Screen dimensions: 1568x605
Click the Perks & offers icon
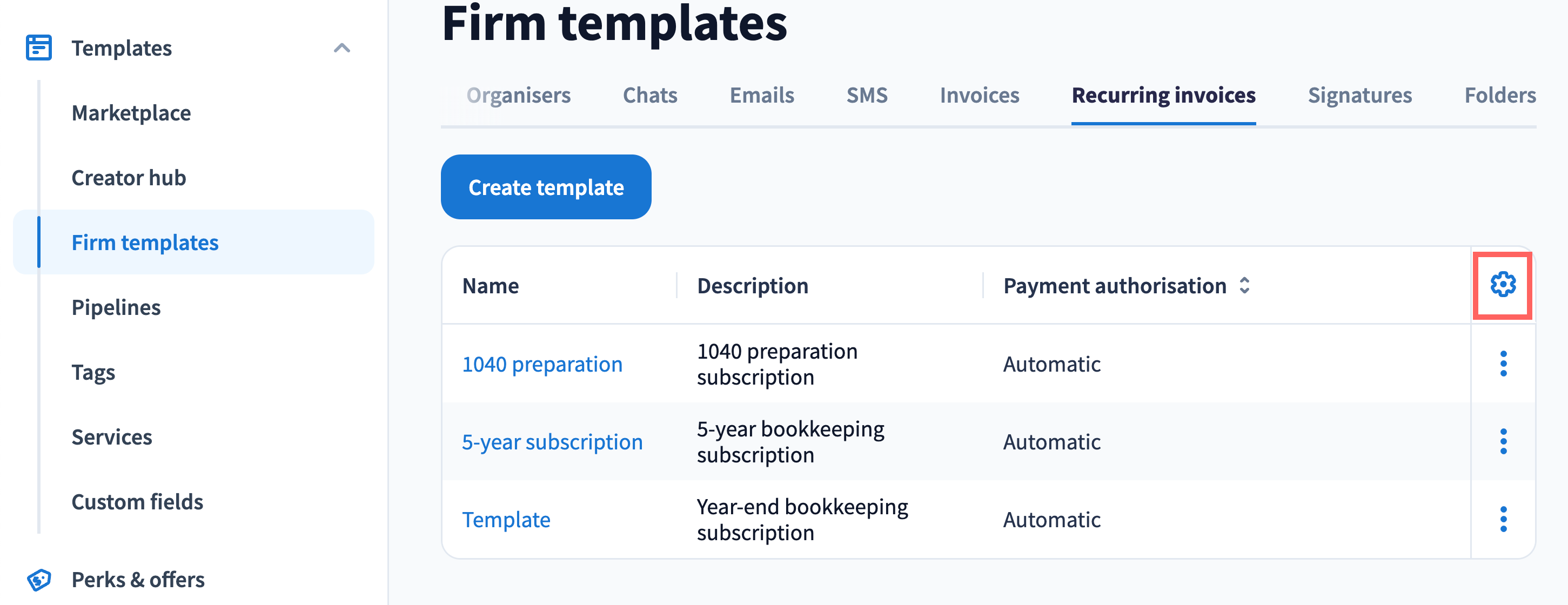click(x=39, y=580)
